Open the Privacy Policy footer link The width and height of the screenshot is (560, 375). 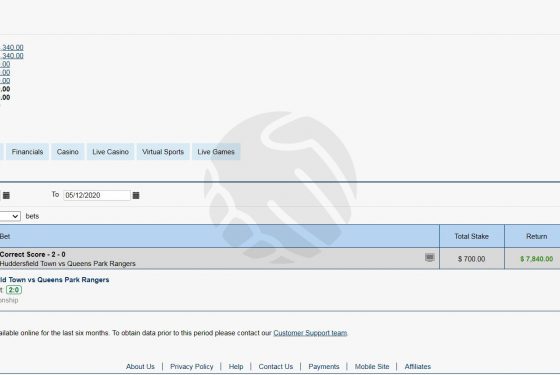click(x=191, y=366)
